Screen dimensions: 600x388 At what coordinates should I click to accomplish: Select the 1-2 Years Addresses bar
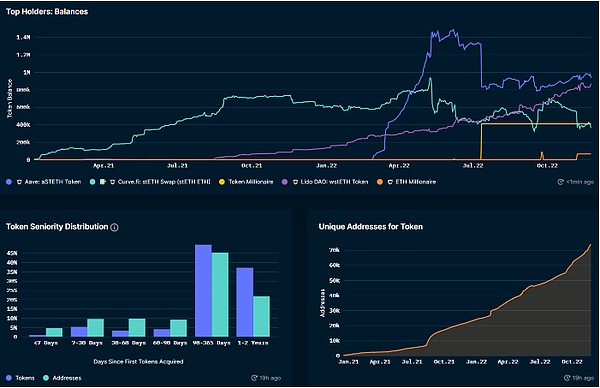[261, 316]
